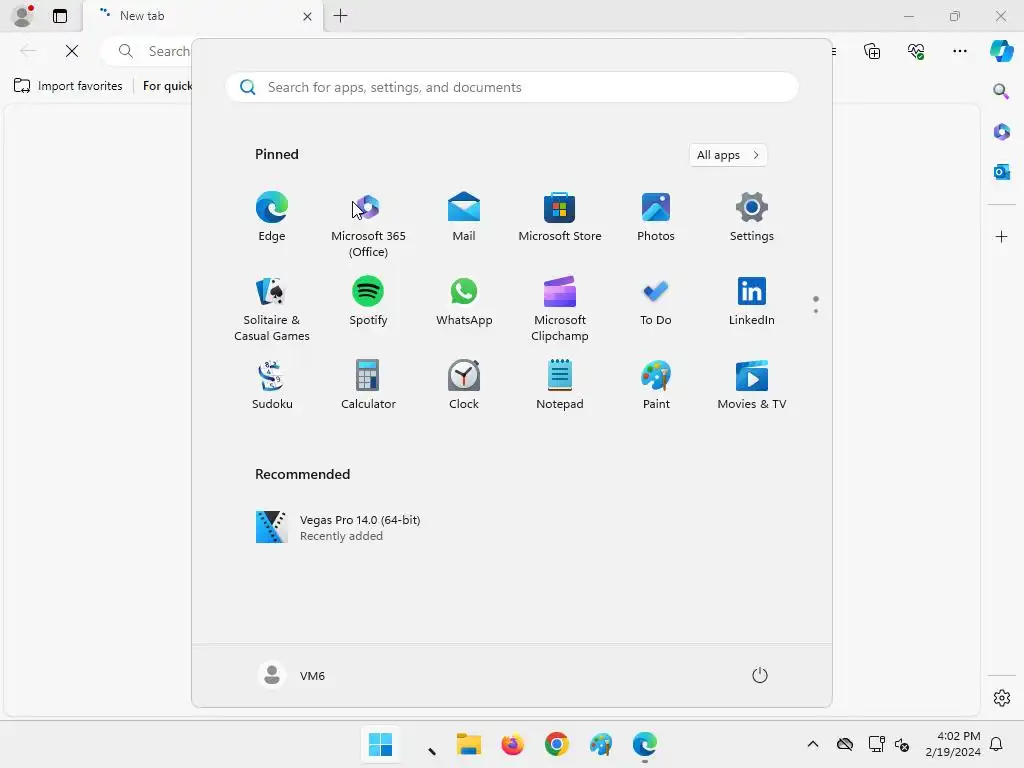
Task: Open the VM6 user account menu
Action: (292, 675)
